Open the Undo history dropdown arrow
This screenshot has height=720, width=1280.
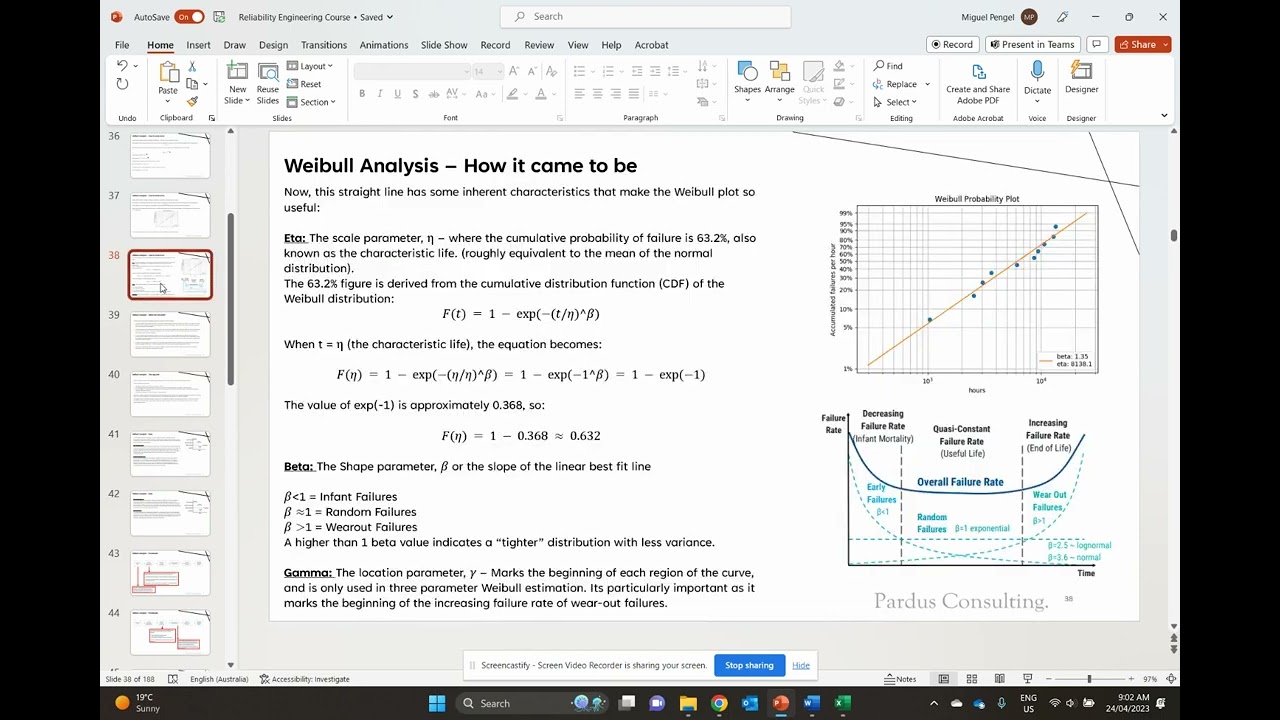(x=136, y=66)
